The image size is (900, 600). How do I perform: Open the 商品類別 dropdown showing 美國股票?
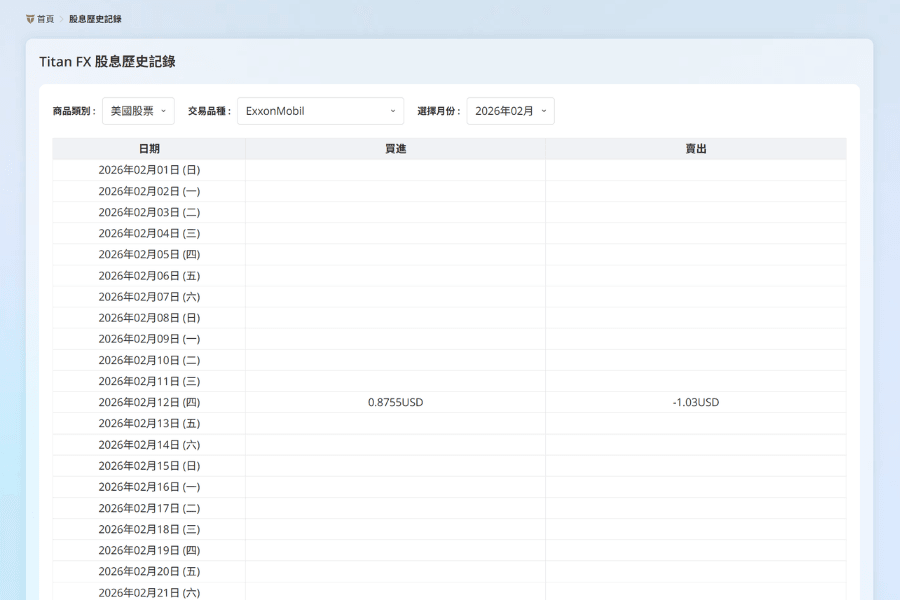click(x=138, y=111)
